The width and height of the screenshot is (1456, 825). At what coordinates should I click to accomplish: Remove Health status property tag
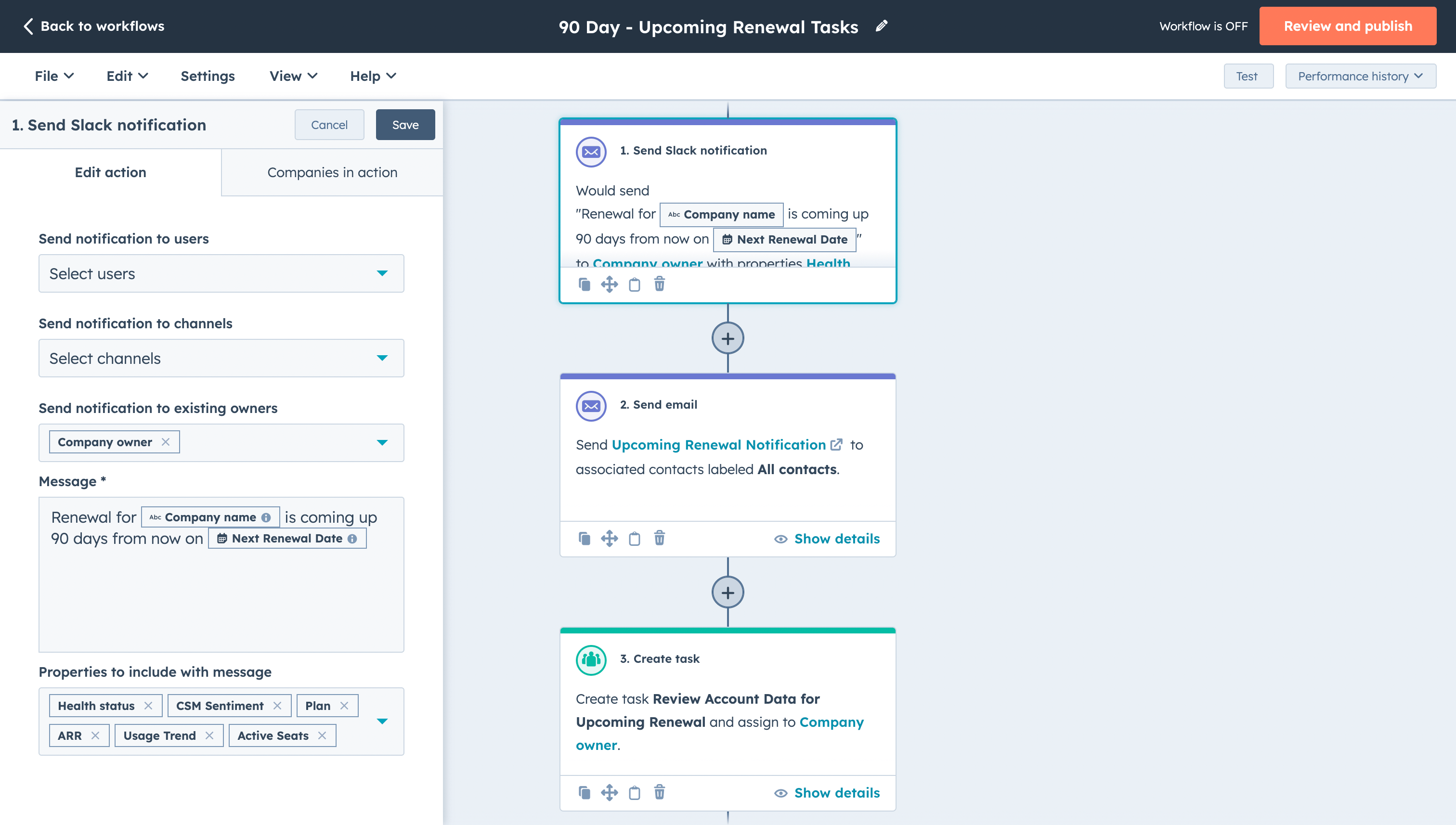(148, 706)
